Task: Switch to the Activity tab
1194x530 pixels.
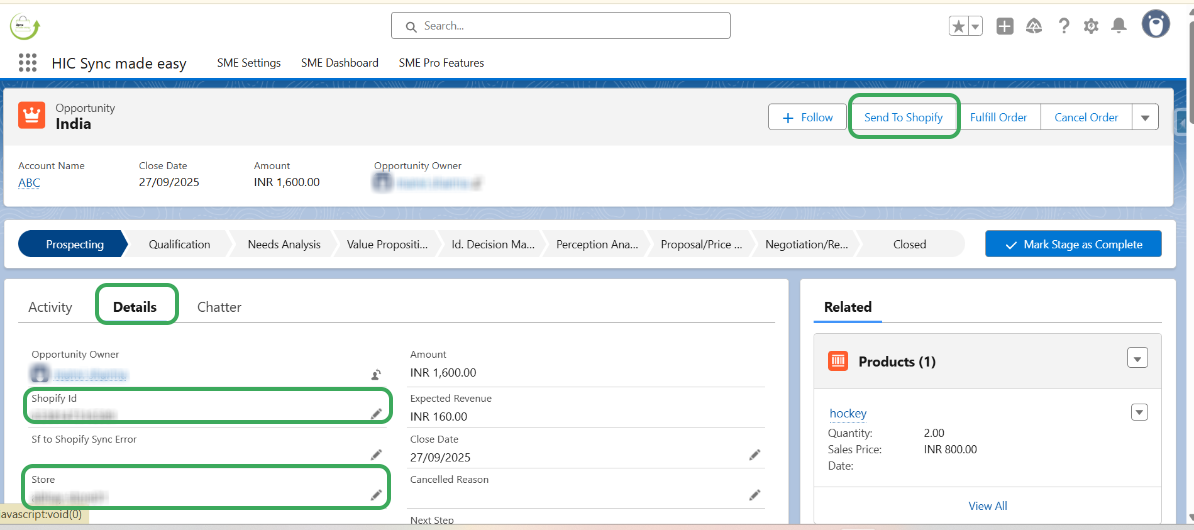Action: 50,307
